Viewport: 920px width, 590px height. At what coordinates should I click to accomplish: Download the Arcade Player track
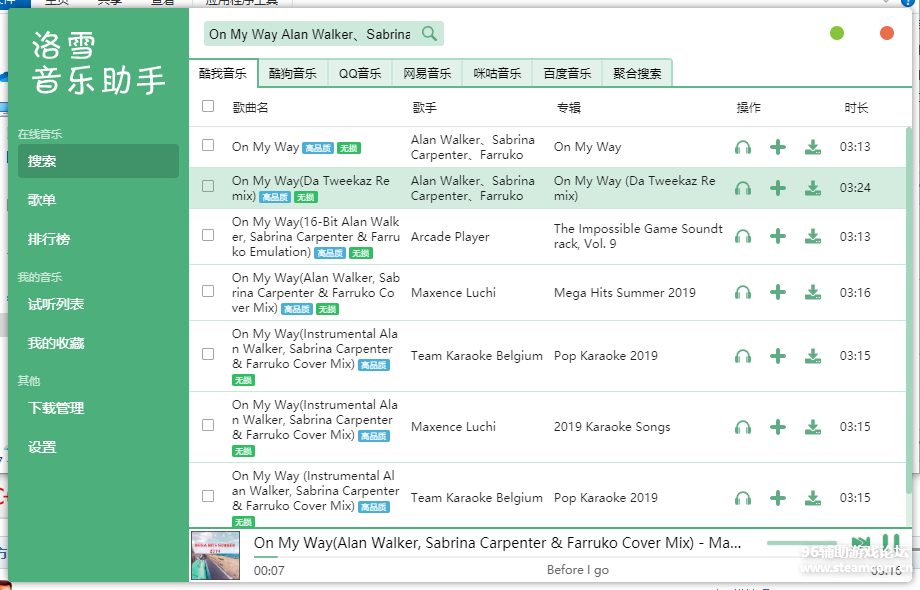(x=813, y=237)
